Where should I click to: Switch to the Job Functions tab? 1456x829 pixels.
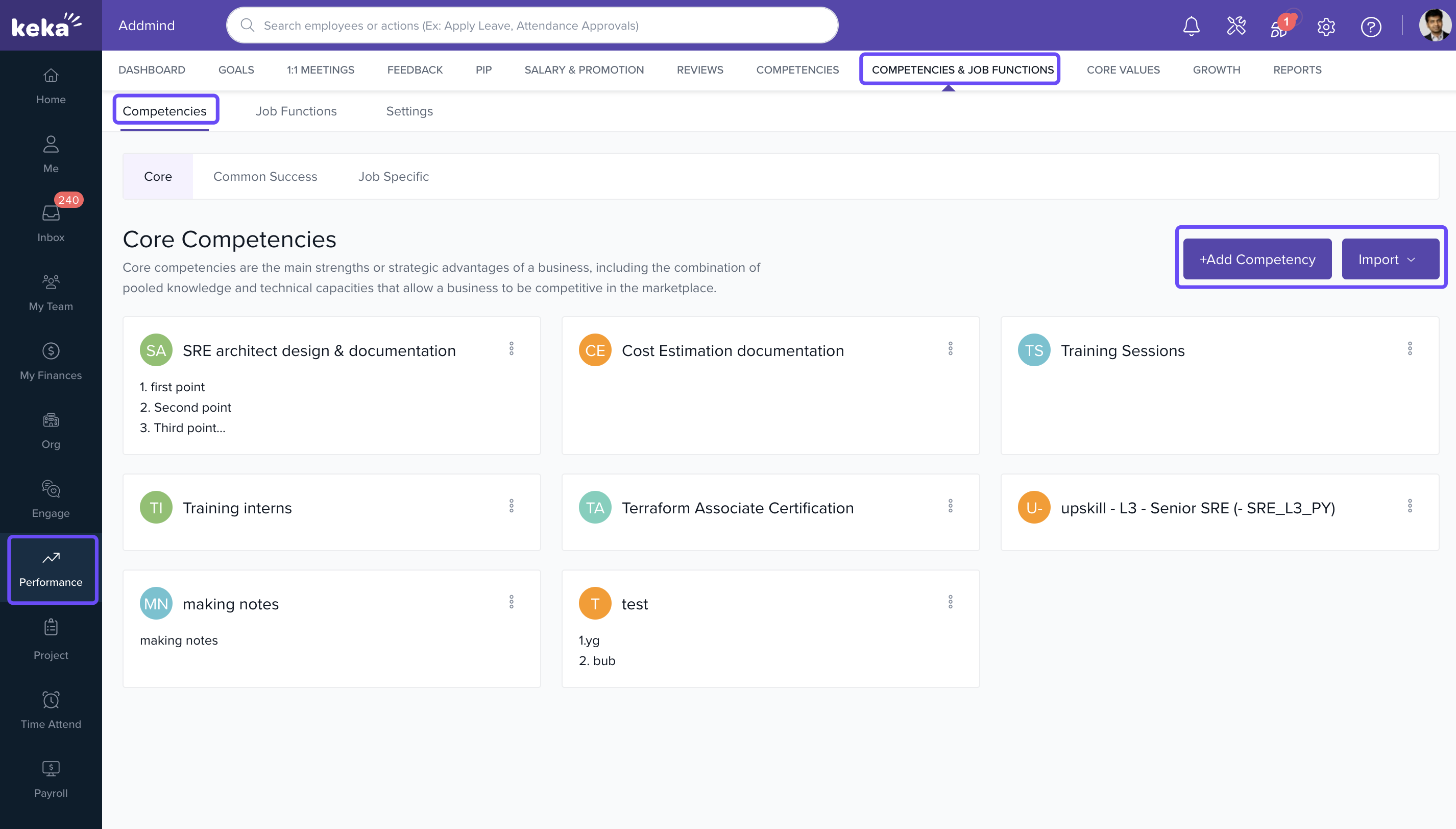[x=296, y=111]
